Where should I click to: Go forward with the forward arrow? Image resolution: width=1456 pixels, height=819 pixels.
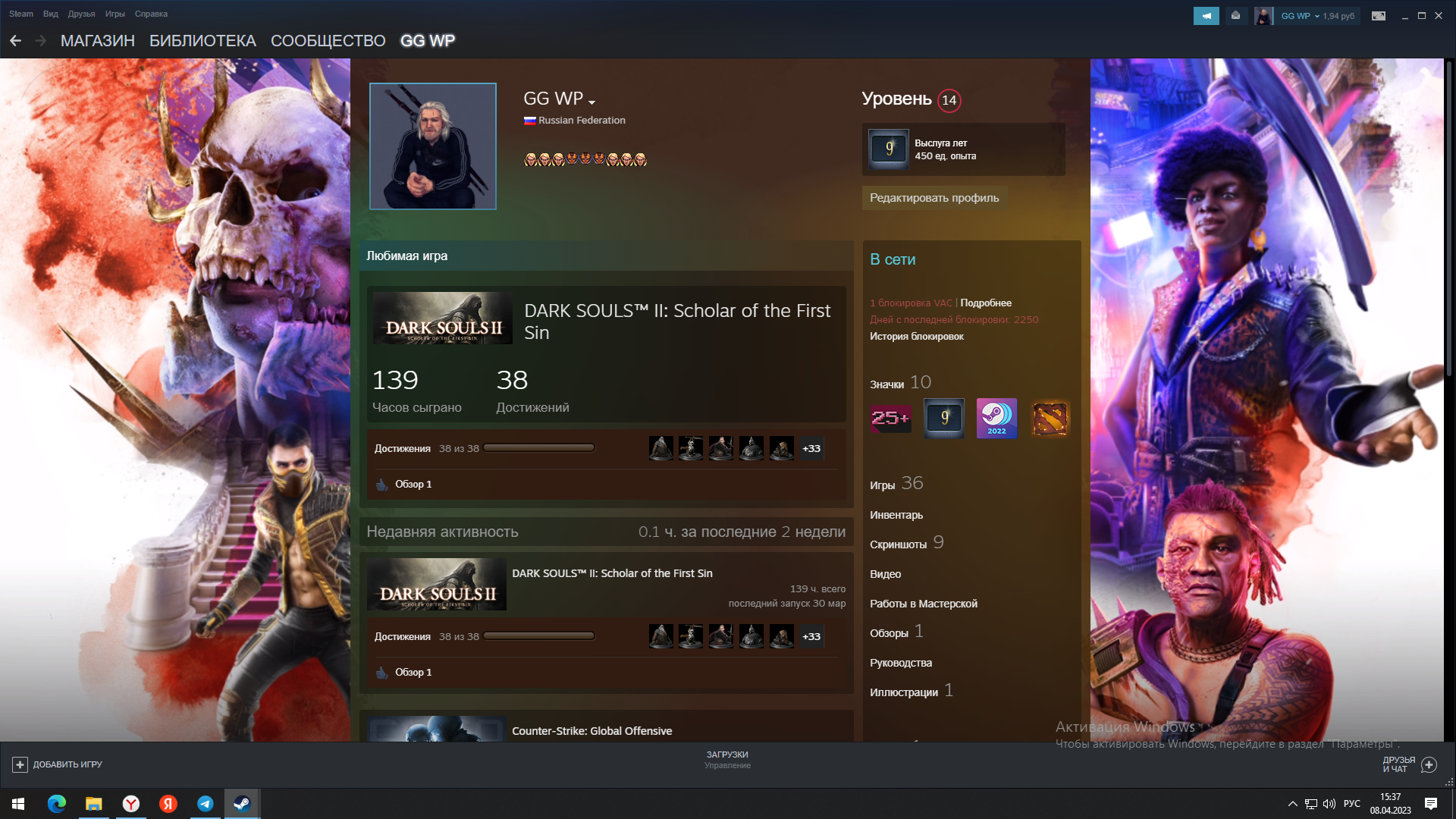pyautogui.click(x=41, y=41)
